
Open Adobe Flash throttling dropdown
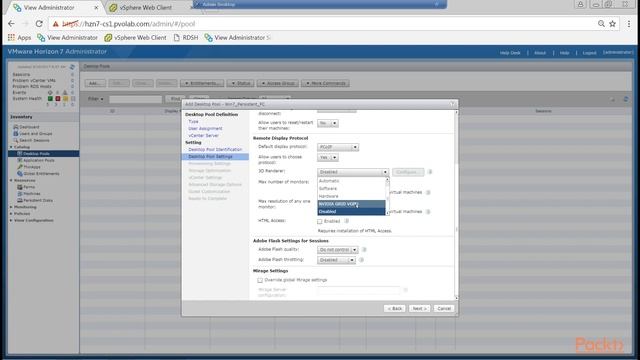tap(336, 260)
